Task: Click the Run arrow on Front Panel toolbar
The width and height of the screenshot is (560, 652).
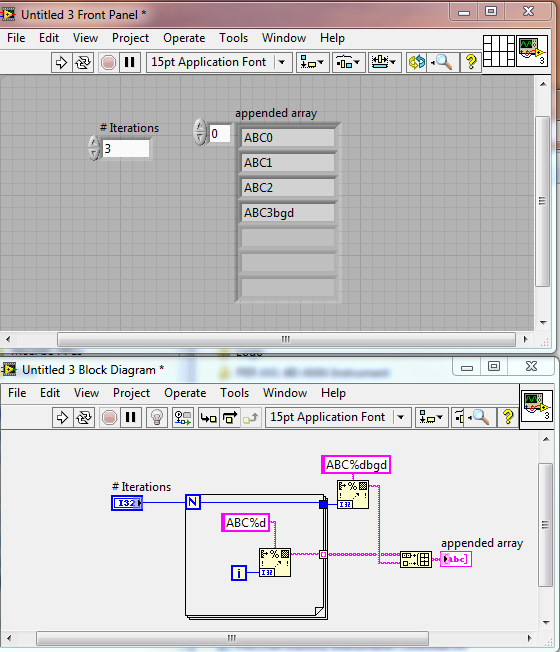Action: pos(62,62)
